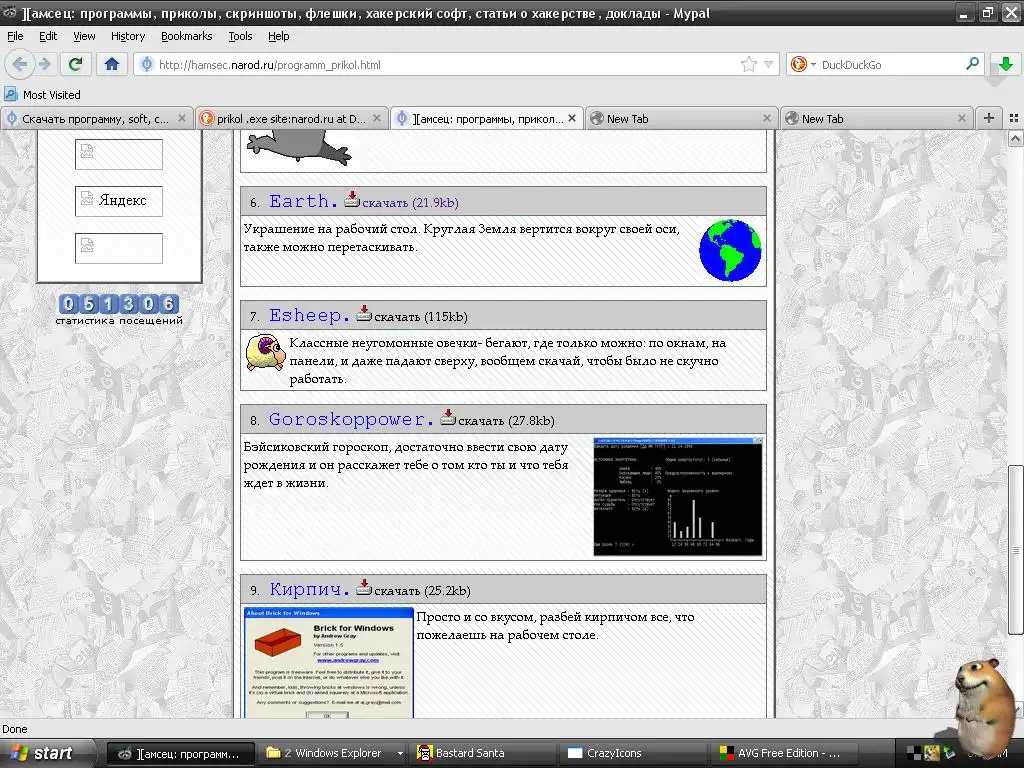1024x768 pixels.
Task: Close the active ']]амсец: программы' tab
Action: (x=571, y=118)
